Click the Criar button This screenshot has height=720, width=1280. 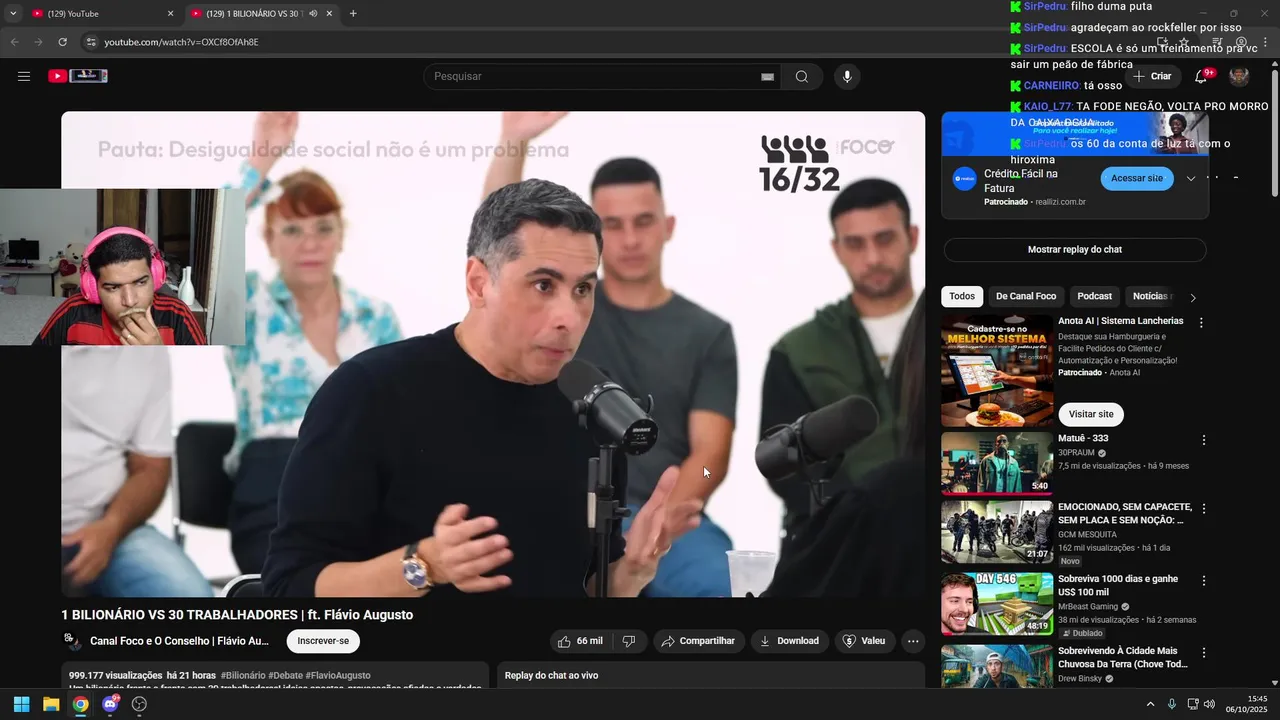pos(1152,76)
